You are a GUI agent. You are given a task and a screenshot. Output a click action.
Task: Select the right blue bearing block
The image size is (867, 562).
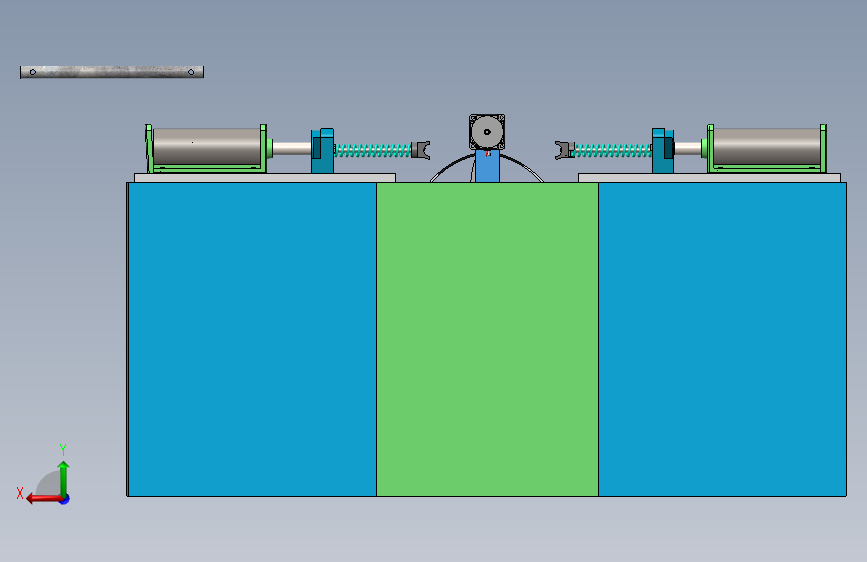click(x=663, y=151)
